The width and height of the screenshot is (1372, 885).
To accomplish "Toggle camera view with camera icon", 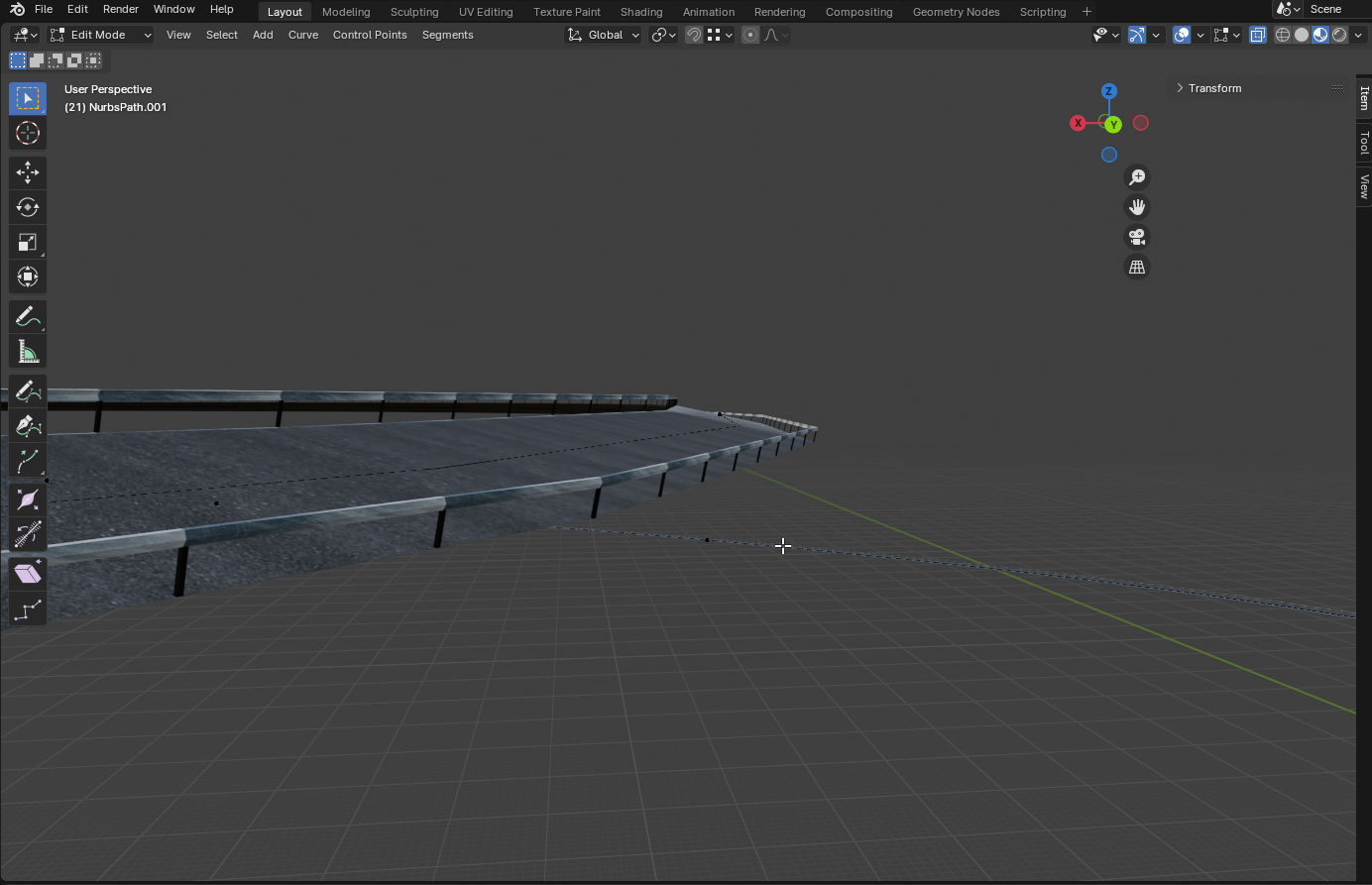I will click(1137, 237).
